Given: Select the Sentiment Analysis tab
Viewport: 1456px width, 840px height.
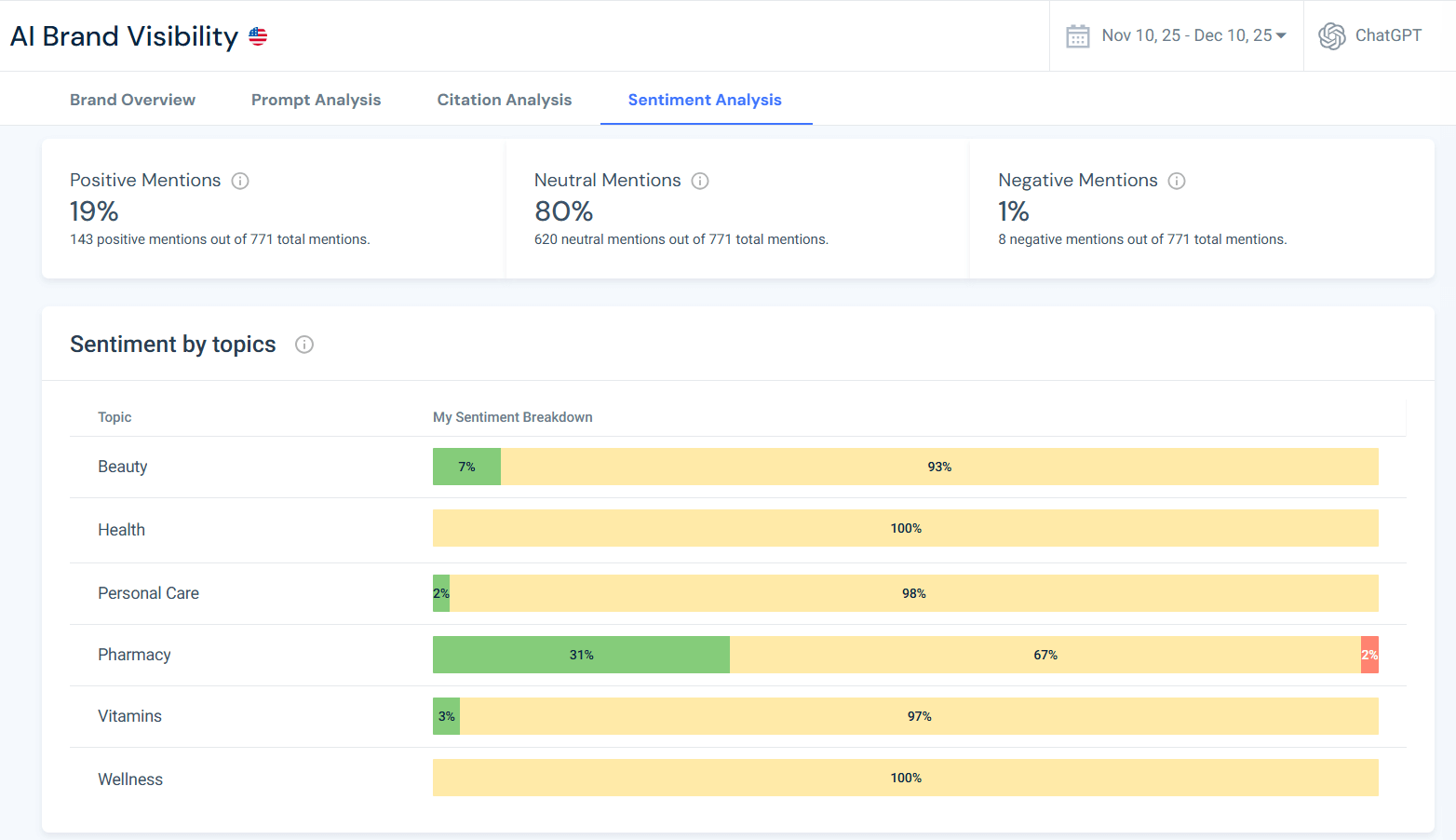Looking at the screenshot, I should (x=705, y=99).
